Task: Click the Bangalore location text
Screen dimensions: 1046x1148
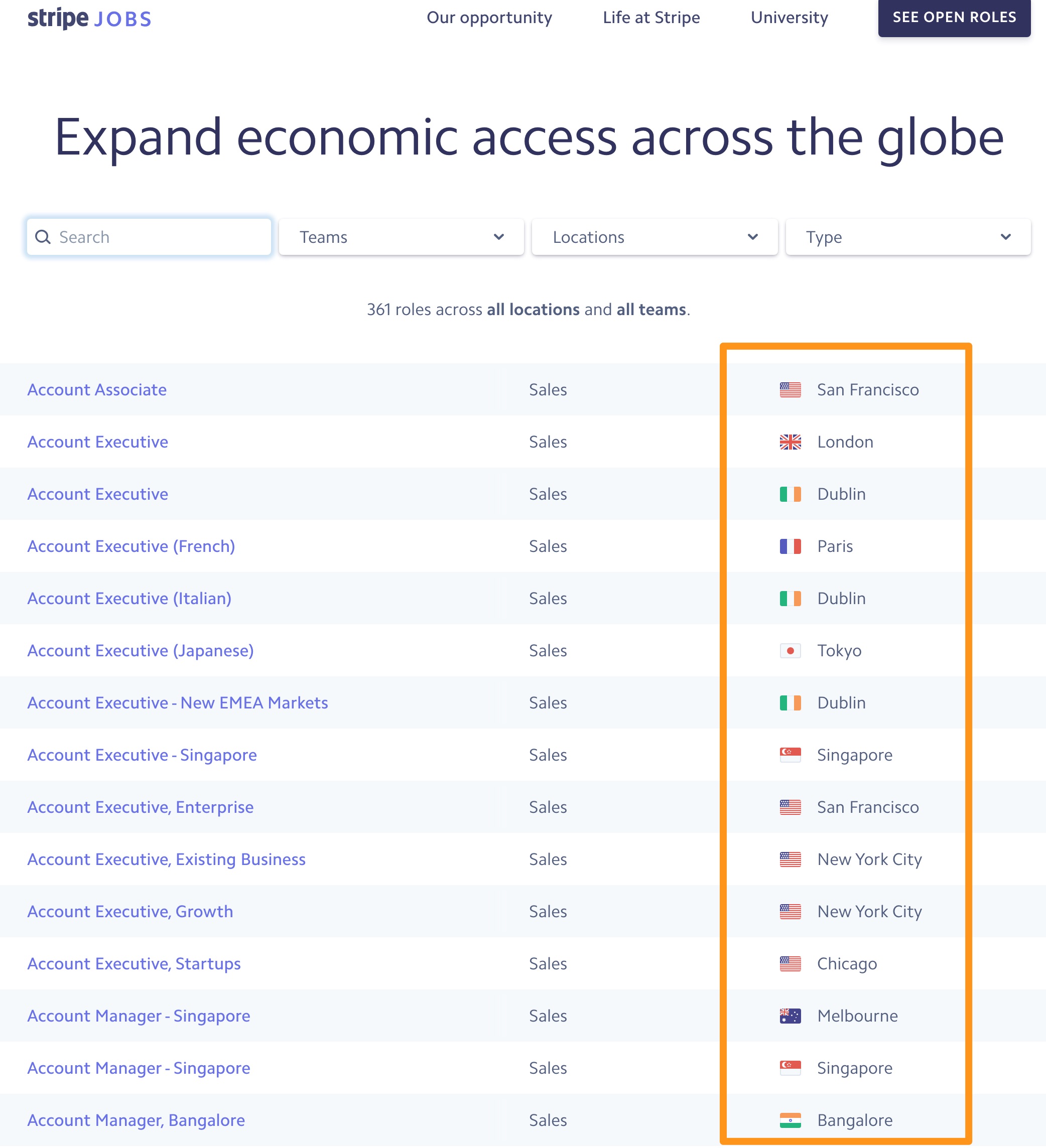Action: pos(855,1120)
